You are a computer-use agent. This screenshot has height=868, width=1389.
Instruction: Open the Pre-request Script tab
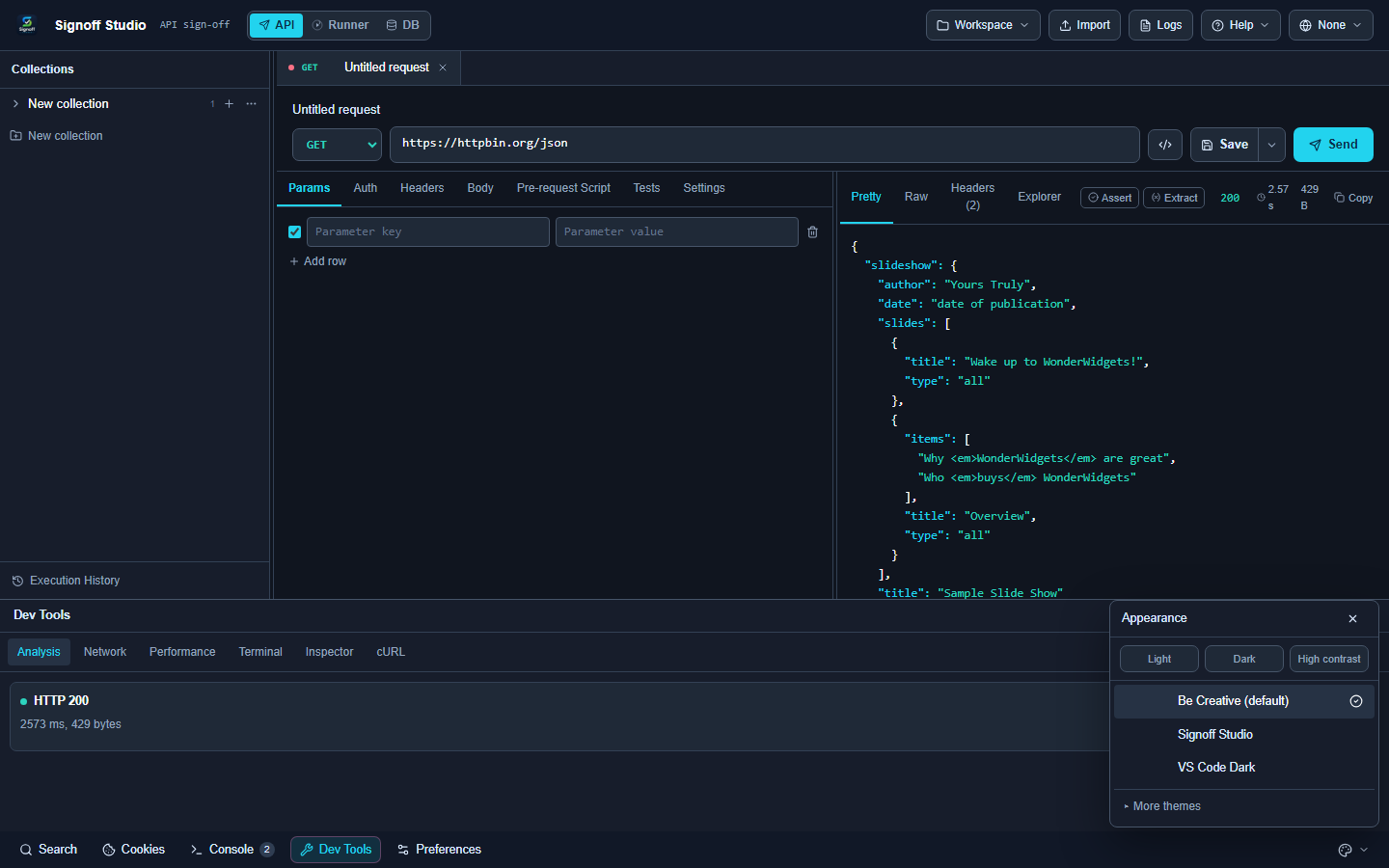click(563, 188)
